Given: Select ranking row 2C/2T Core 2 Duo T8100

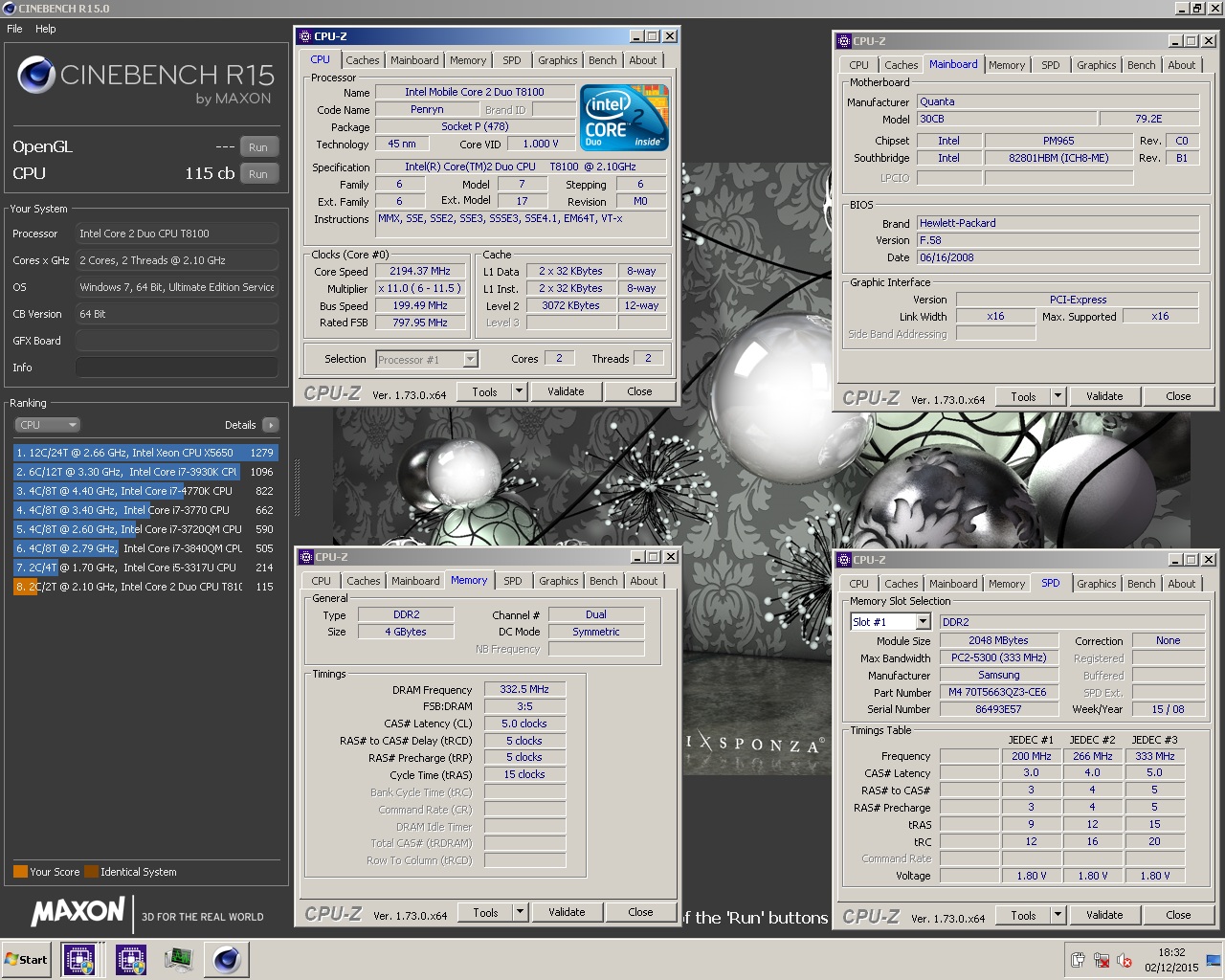Looking at the screenshot, I should (145, 587).
